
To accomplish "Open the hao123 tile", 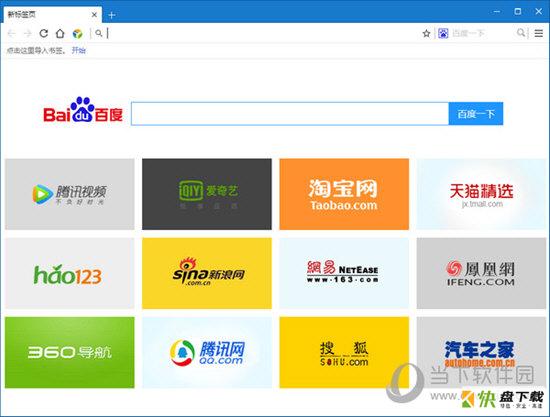I will pos(69,273).
